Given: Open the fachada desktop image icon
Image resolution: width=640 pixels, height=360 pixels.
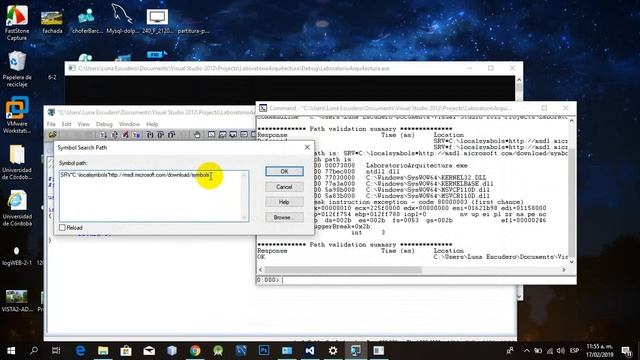Looking at the screenshot, I should click(x=52, y=22).
